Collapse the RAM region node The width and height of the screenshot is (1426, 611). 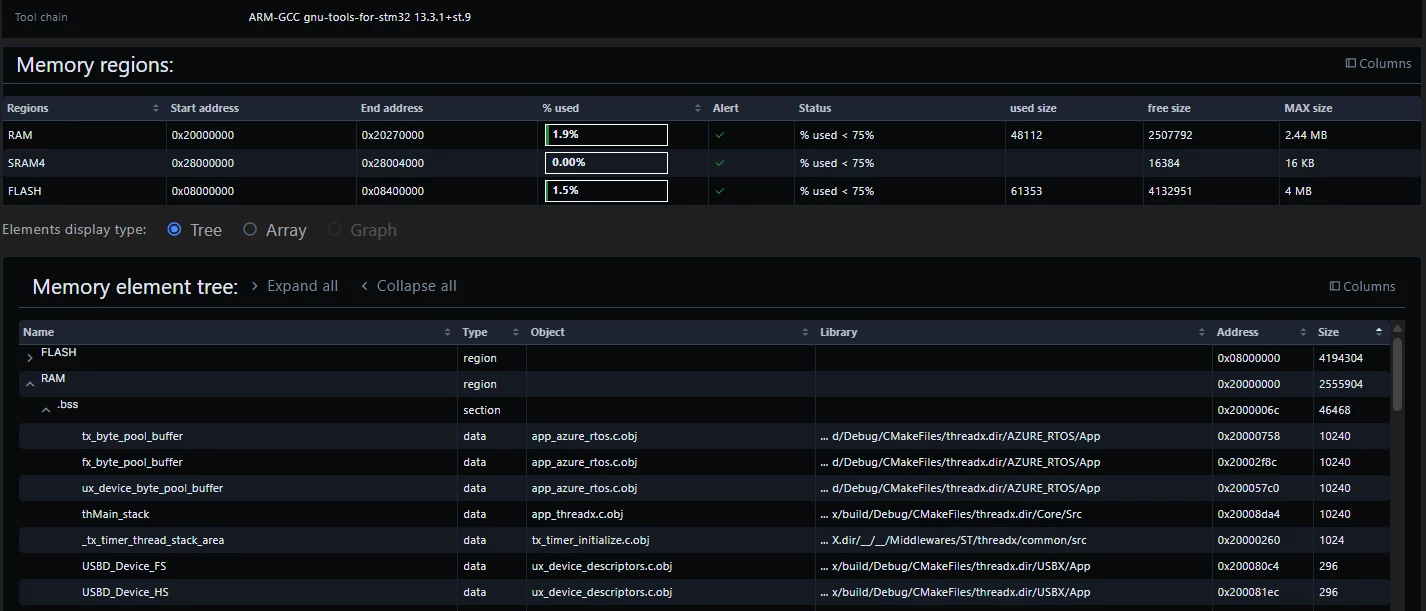tap(30, 382)
